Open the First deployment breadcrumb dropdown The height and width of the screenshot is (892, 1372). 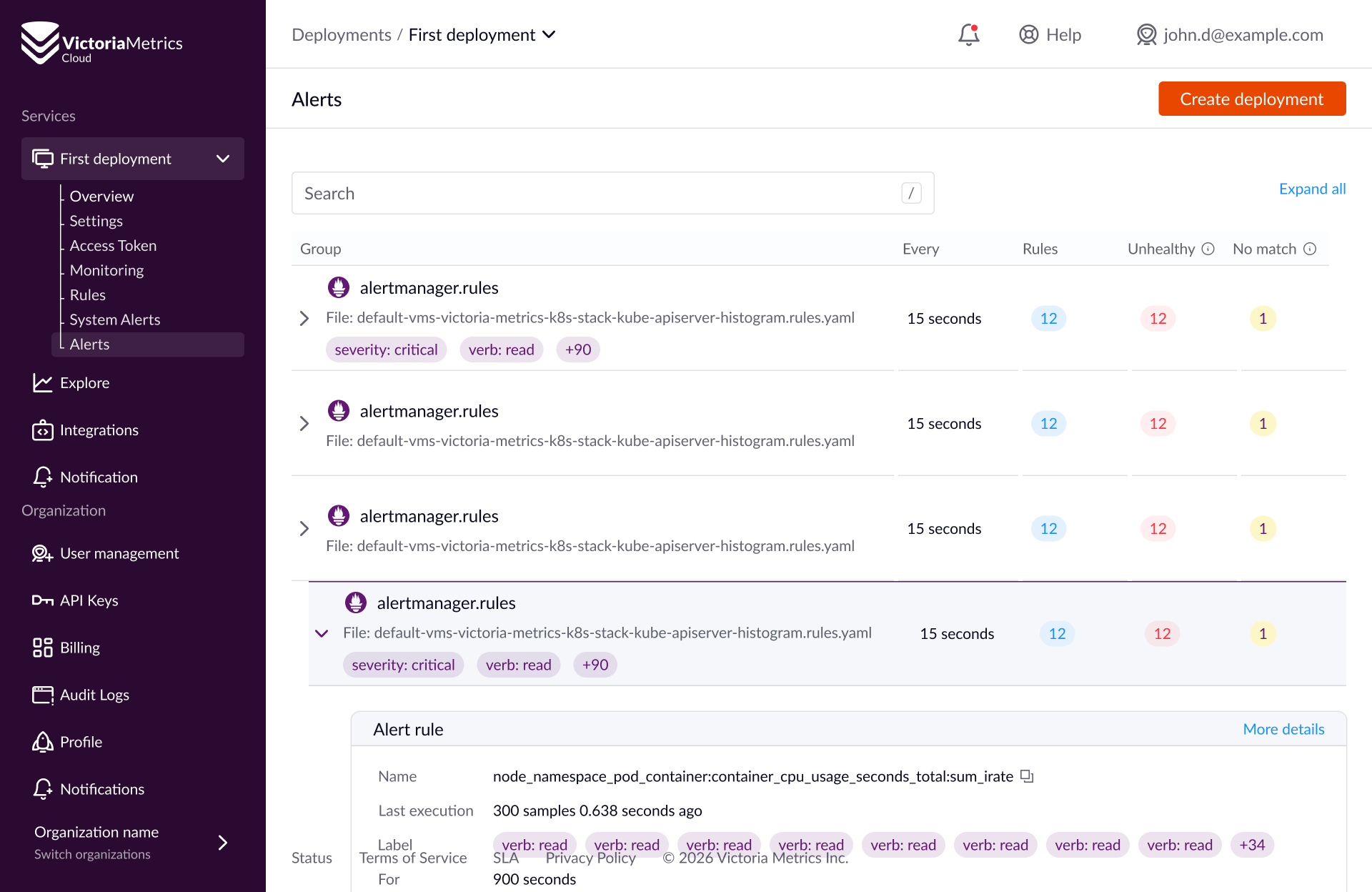549,34
